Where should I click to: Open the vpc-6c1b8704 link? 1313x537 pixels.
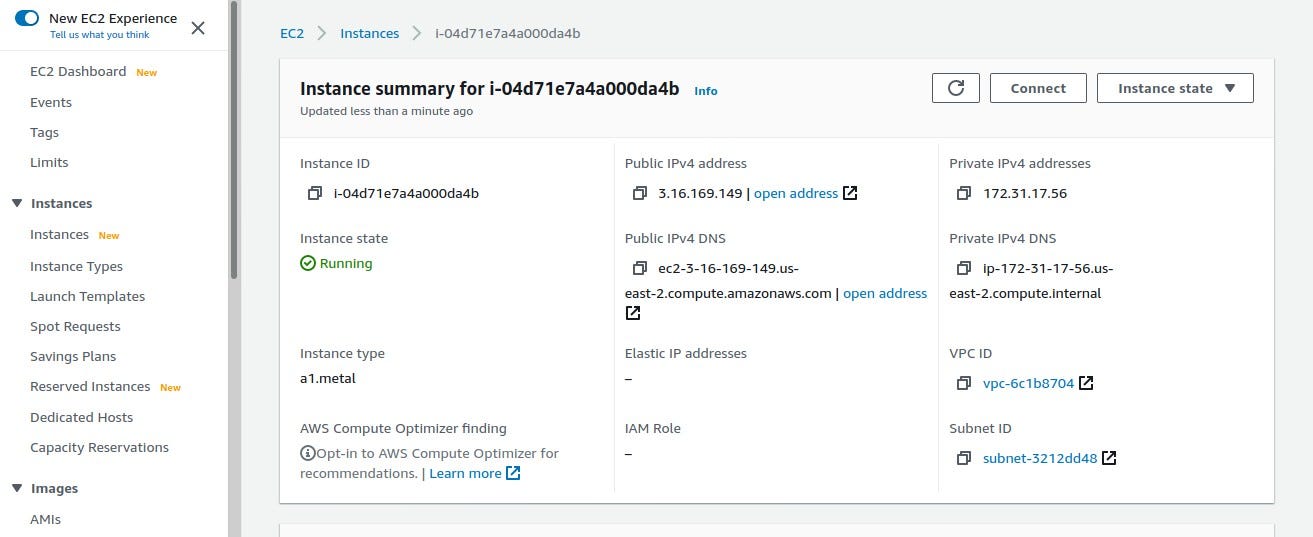[x=1028, y=383]
